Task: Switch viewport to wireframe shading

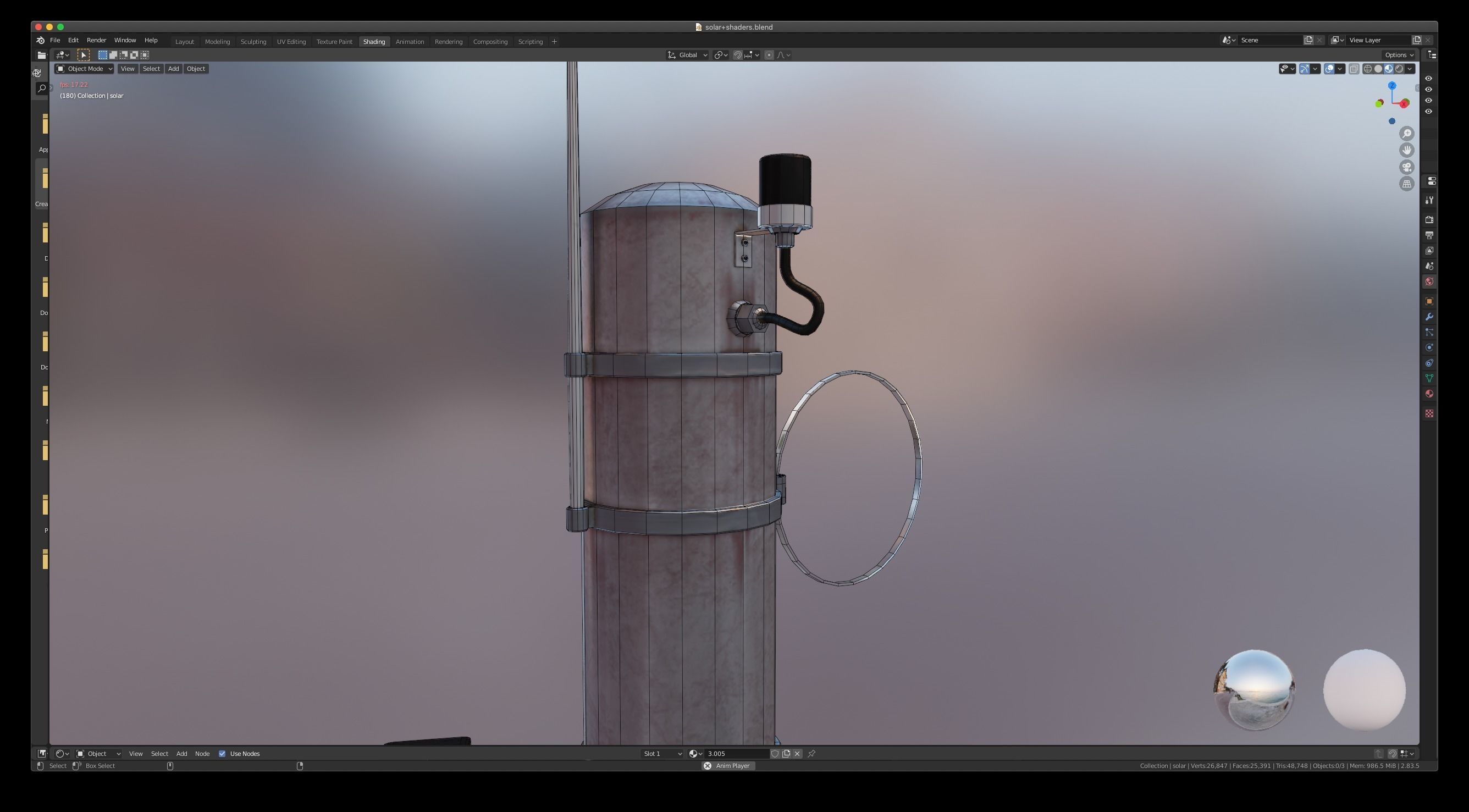Action: [1367, 69]
